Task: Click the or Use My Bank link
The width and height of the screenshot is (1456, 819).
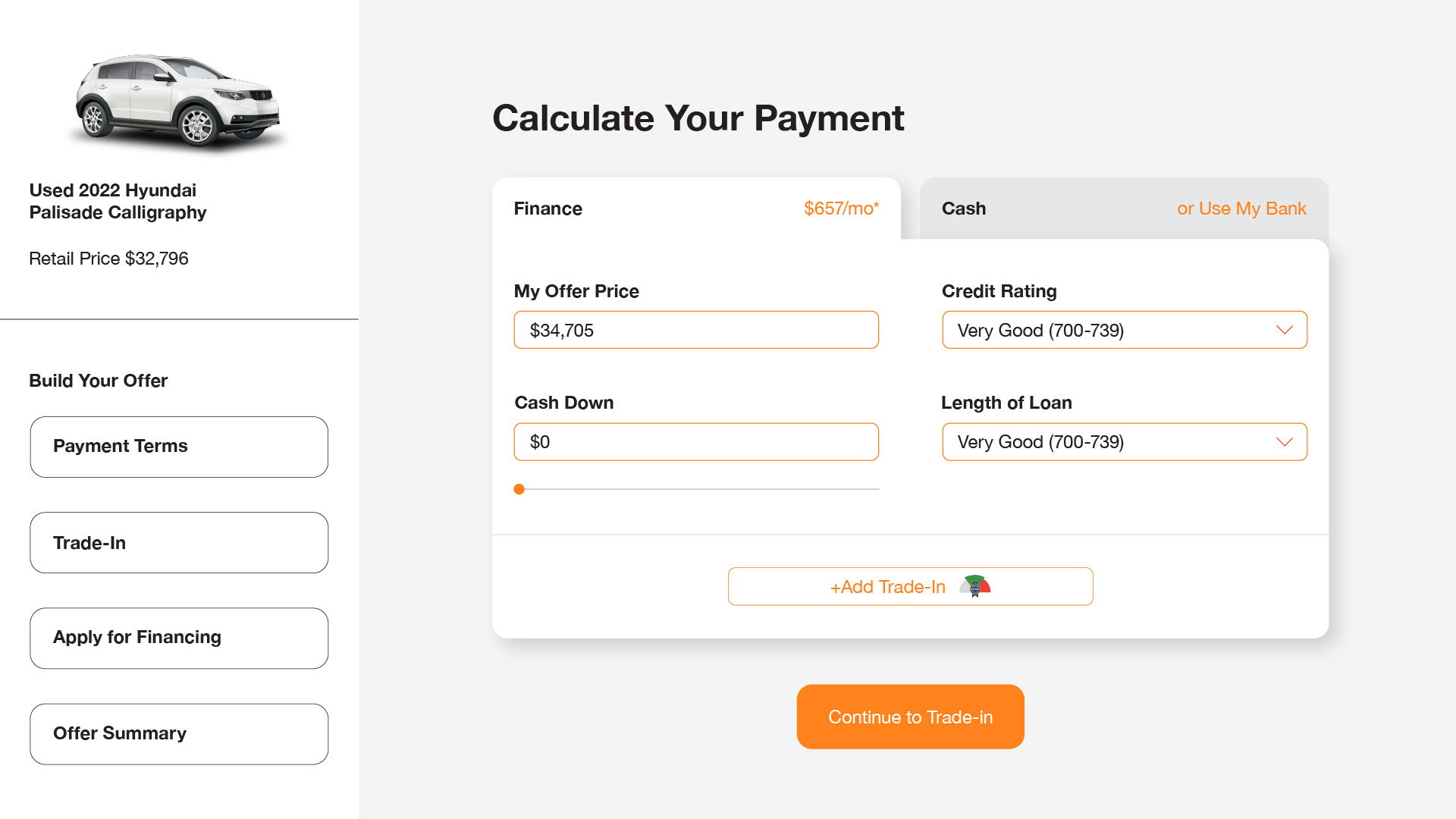Action: click(x=1241, y=209)
